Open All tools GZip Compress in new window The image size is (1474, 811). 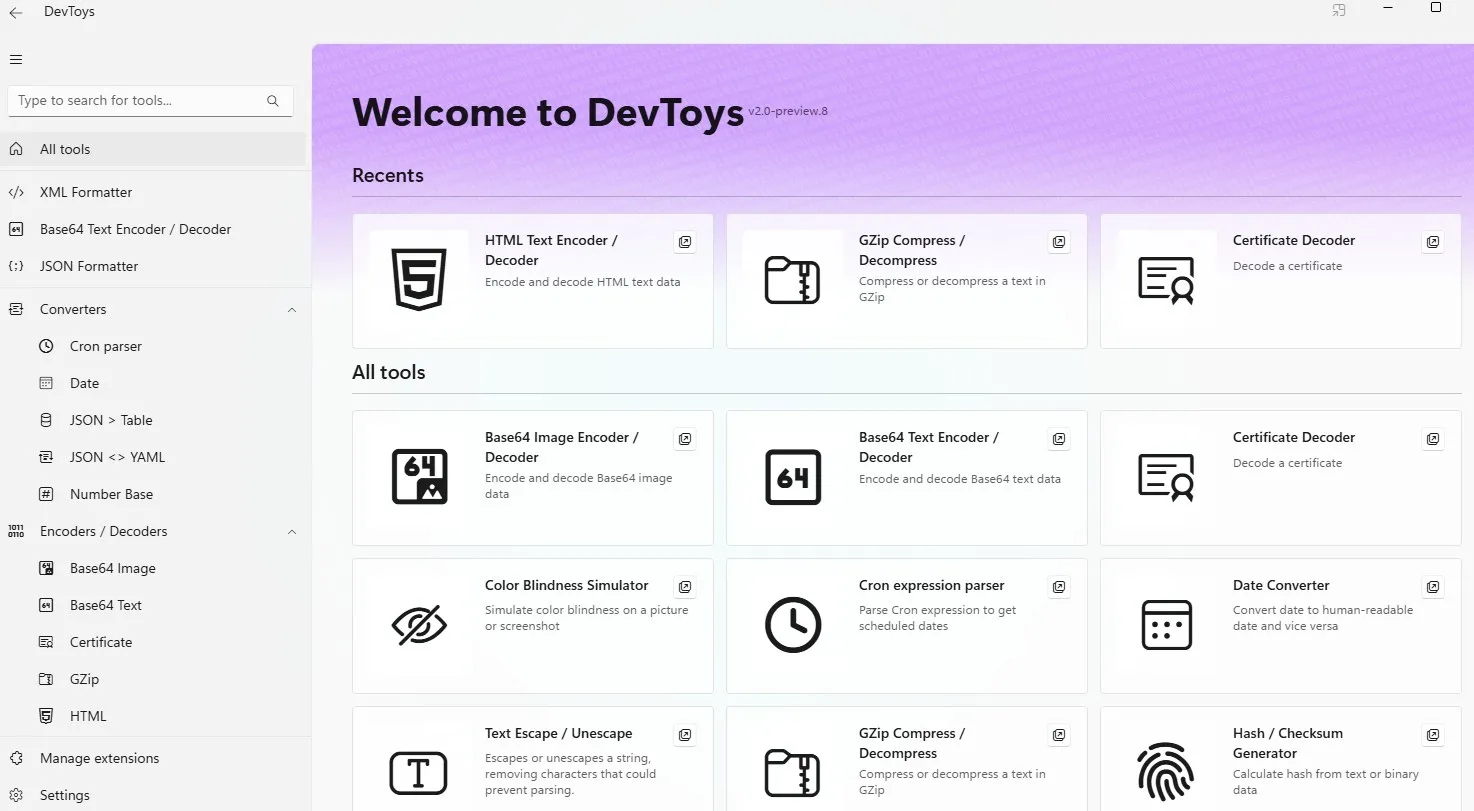coord(1059,735)
